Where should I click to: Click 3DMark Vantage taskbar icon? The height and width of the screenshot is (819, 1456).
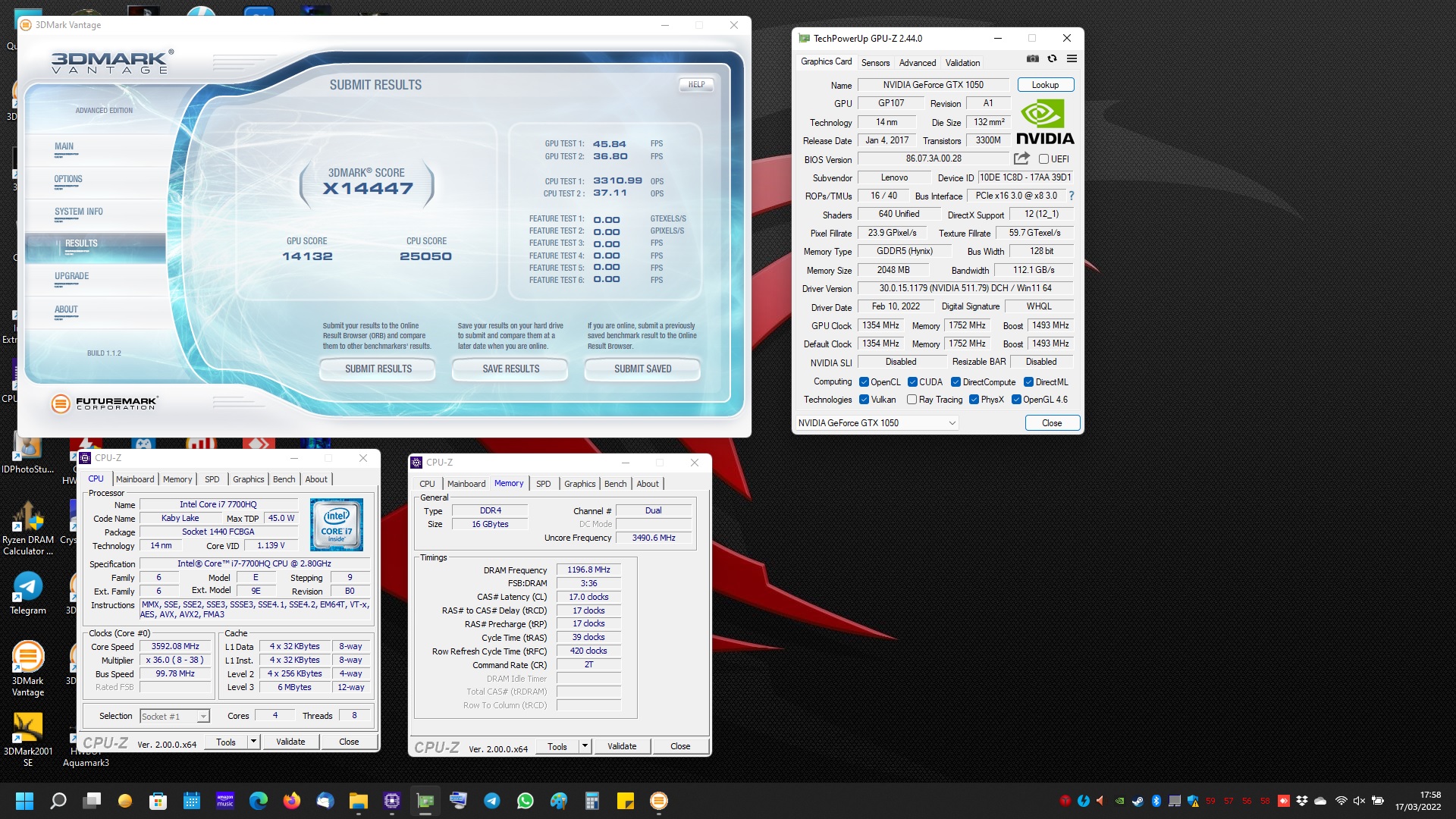click(659, 801)
